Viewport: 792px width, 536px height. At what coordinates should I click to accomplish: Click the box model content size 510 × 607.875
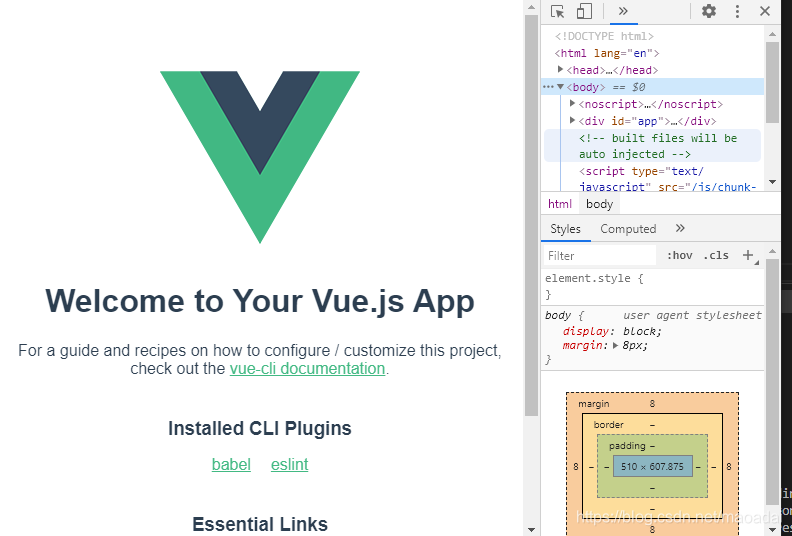click(x=652, y=466)
